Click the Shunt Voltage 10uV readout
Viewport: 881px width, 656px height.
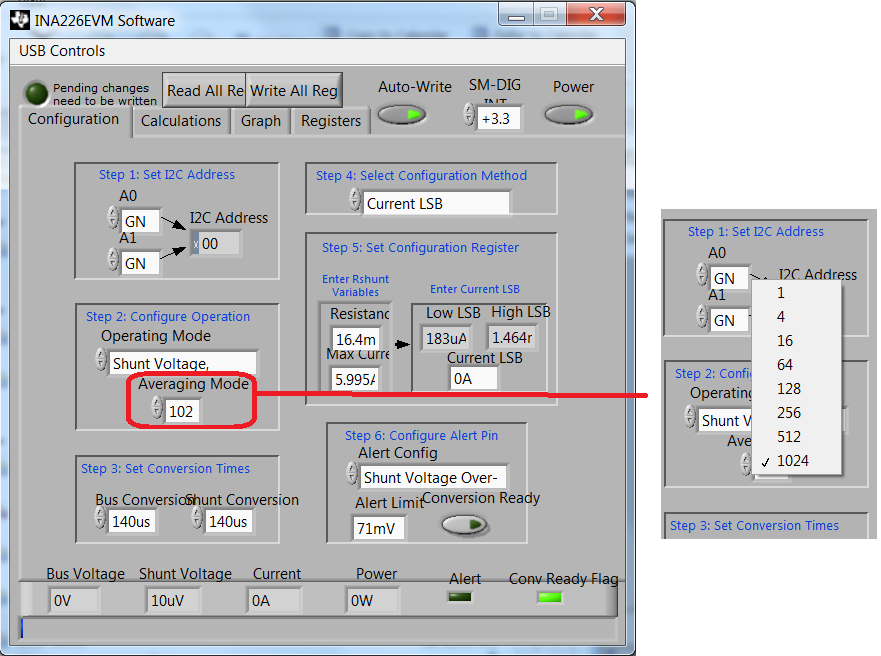click(172, 600)
